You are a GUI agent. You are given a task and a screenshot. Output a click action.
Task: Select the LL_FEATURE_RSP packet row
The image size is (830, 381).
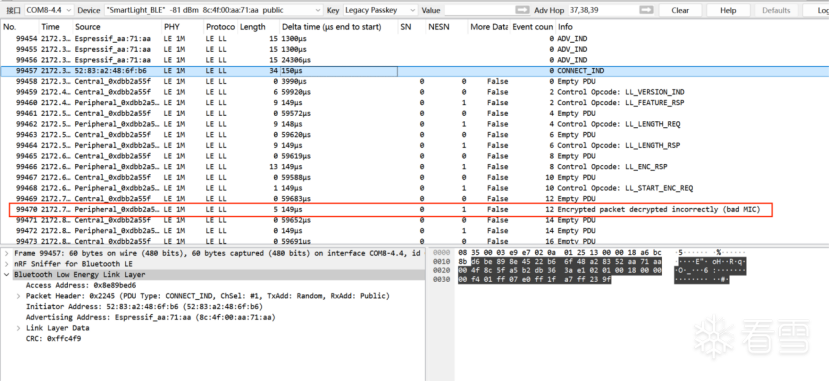[414, 103]
